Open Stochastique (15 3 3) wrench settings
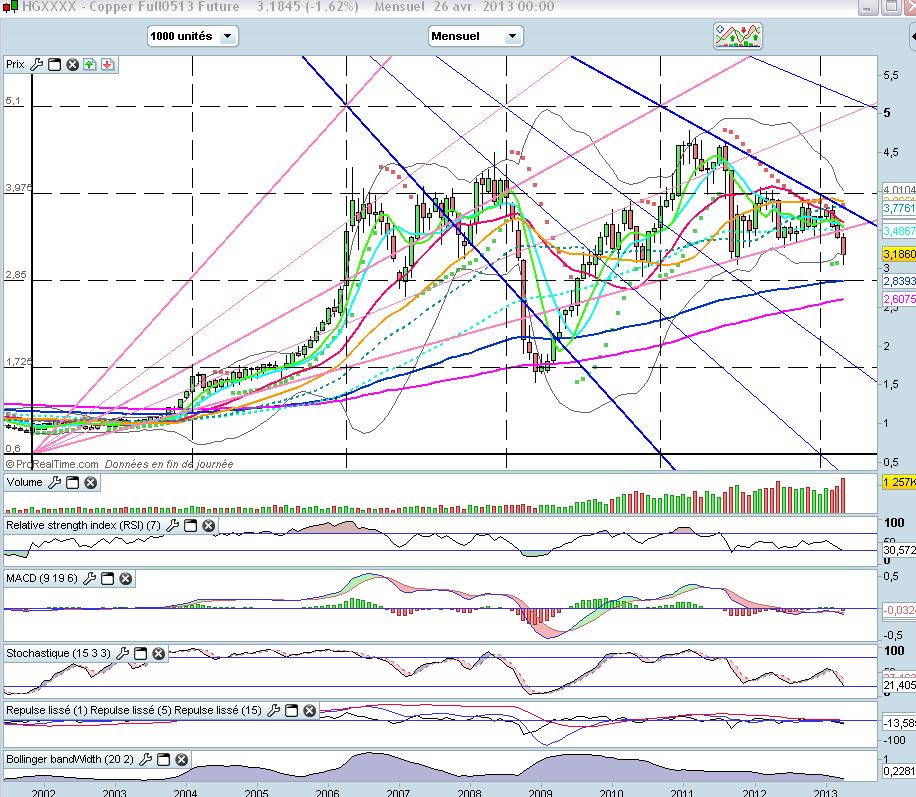This screenshot has height=797, width=916. tap(122, 653)
